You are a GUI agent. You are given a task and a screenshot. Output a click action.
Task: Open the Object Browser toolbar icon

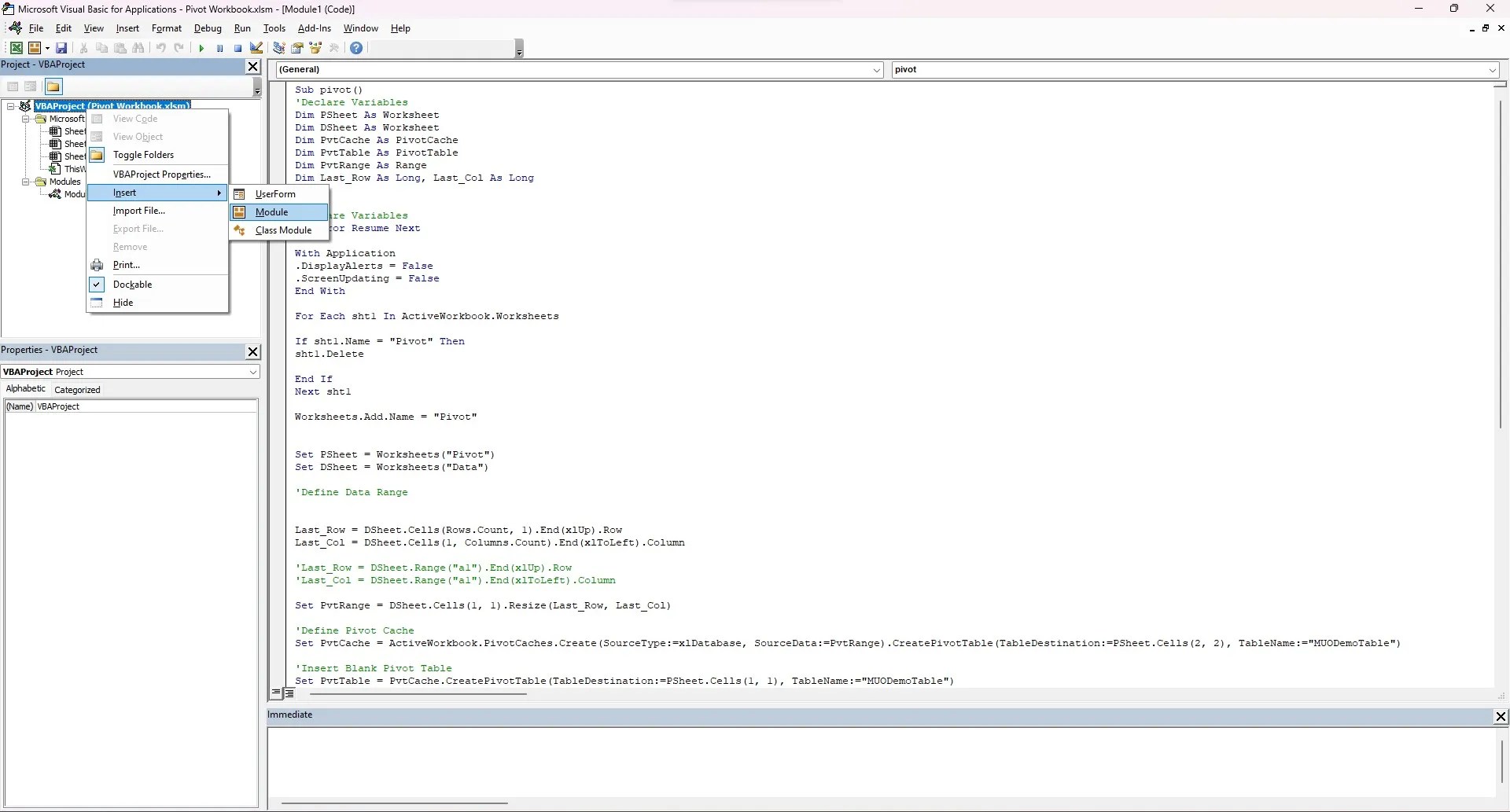pos(316,49)
